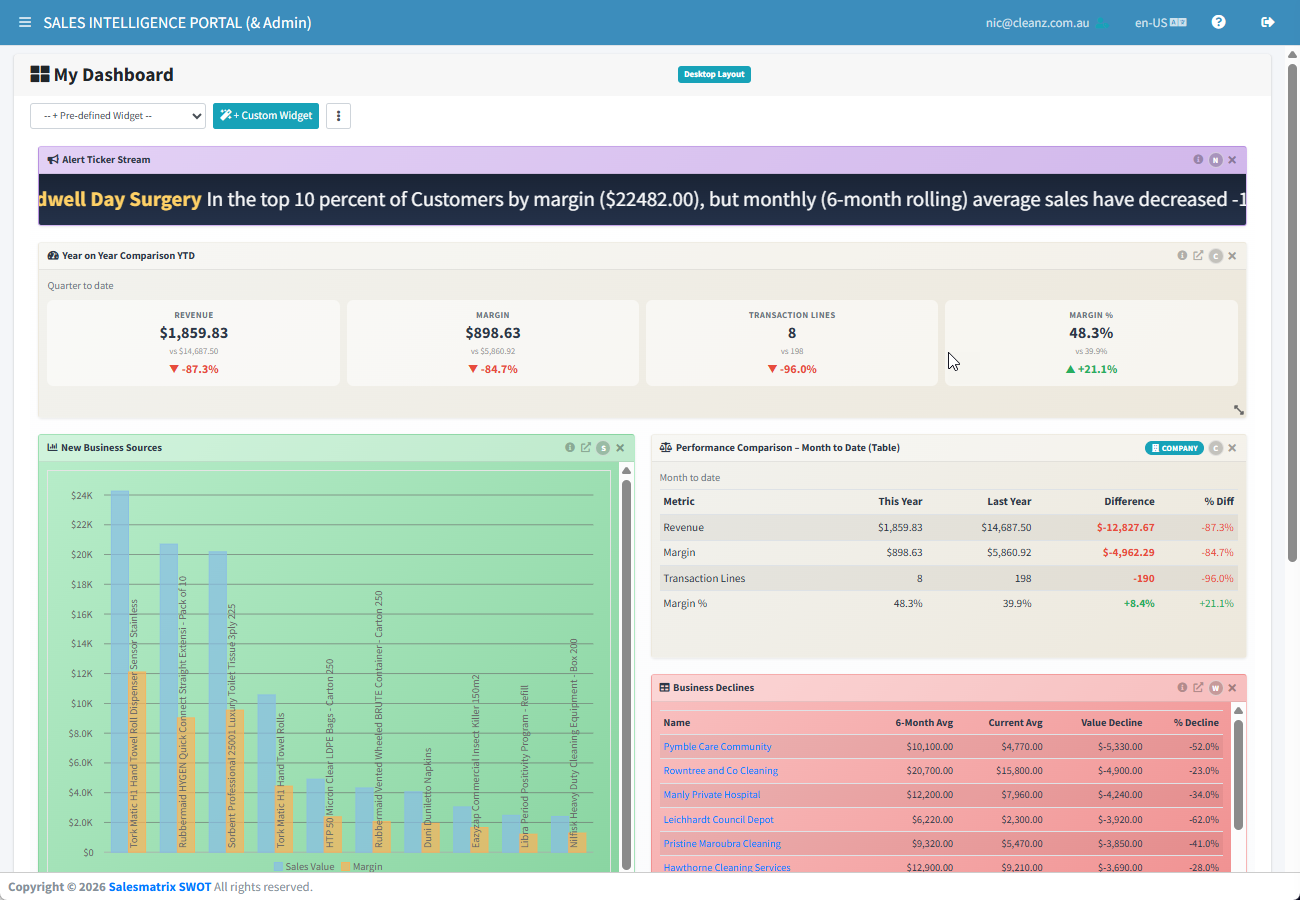This screenshot has height=900, width=1300.
Task: Open Manly Private Hospital link
Action: click(x=711, y=795)
